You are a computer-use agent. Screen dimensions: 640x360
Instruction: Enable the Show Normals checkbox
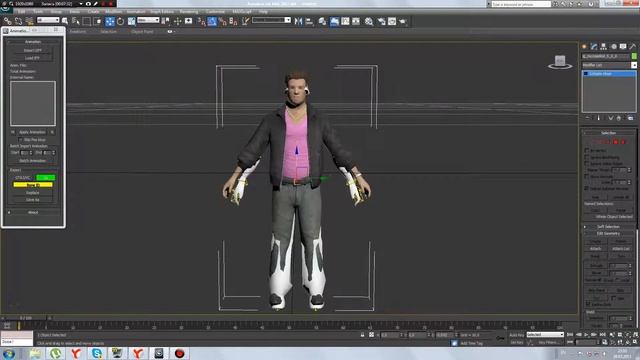click(x=587, y=176)
